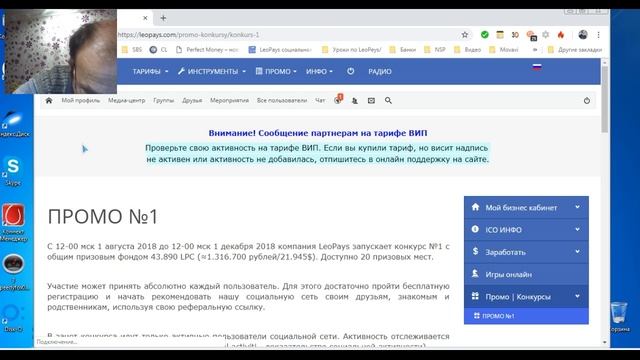
Task: Expand the ICO ИНФО sidebar item
Action: click(x=526, y=230)
